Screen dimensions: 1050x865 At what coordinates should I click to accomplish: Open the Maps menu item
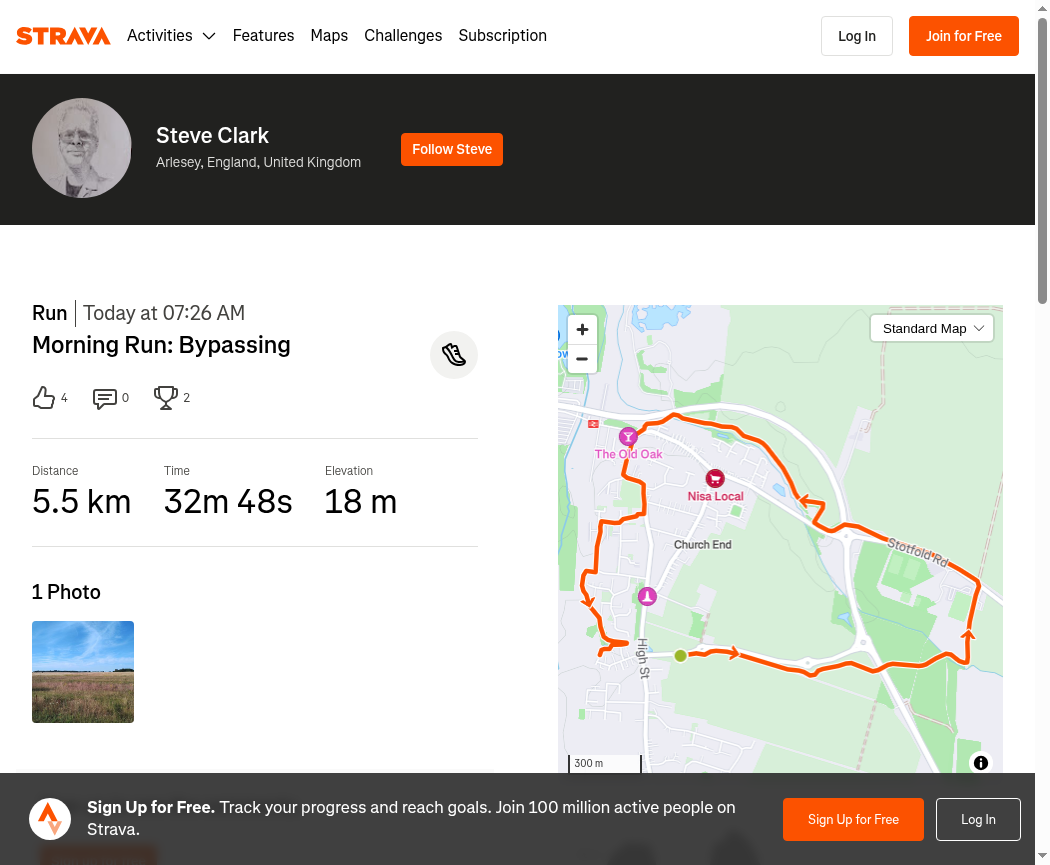coord(329,36)
